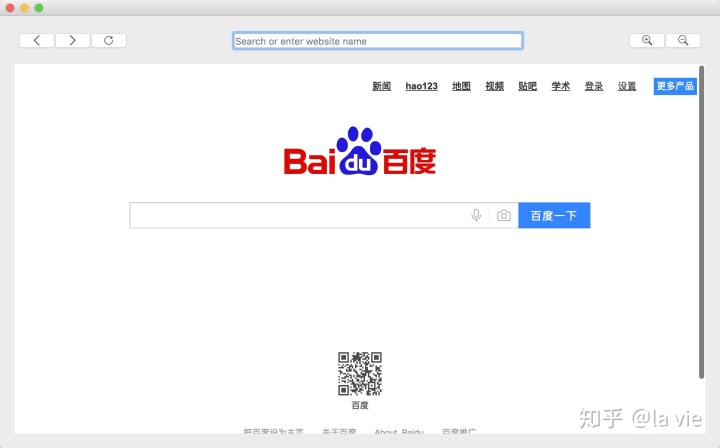Screen dimensions: 720x448
Task: Click the vertical page scrollbar
Action: [701, 222]
